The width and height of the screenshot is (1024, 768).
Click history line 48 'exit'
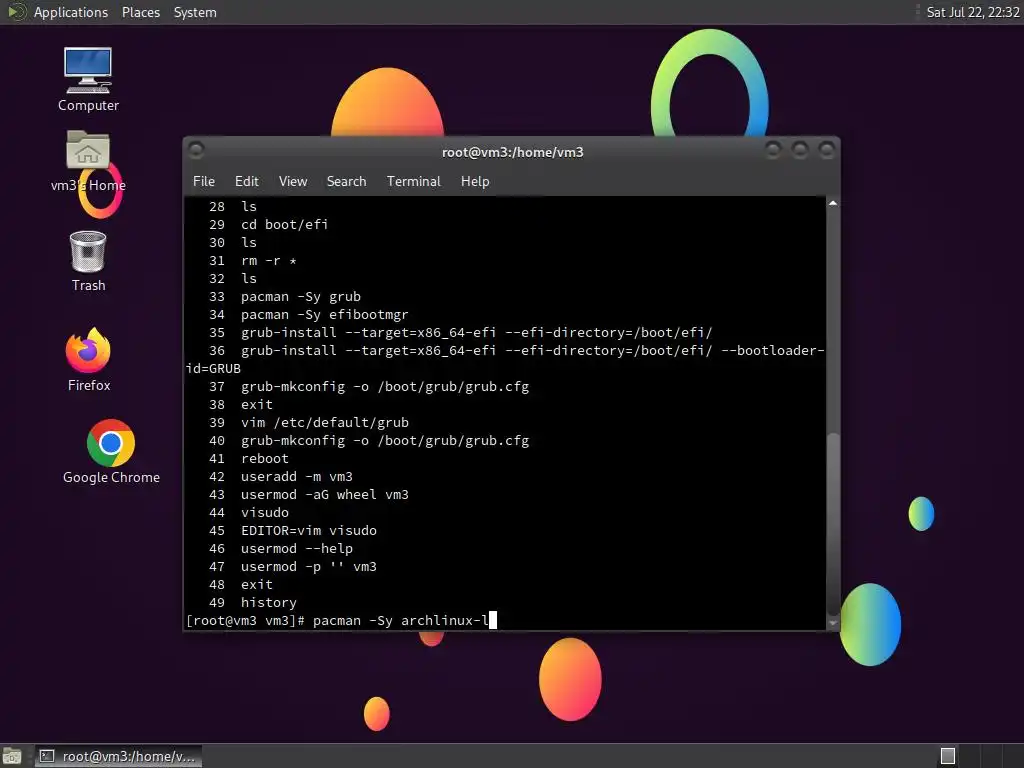pyautogui.click(x=257, y=584)
